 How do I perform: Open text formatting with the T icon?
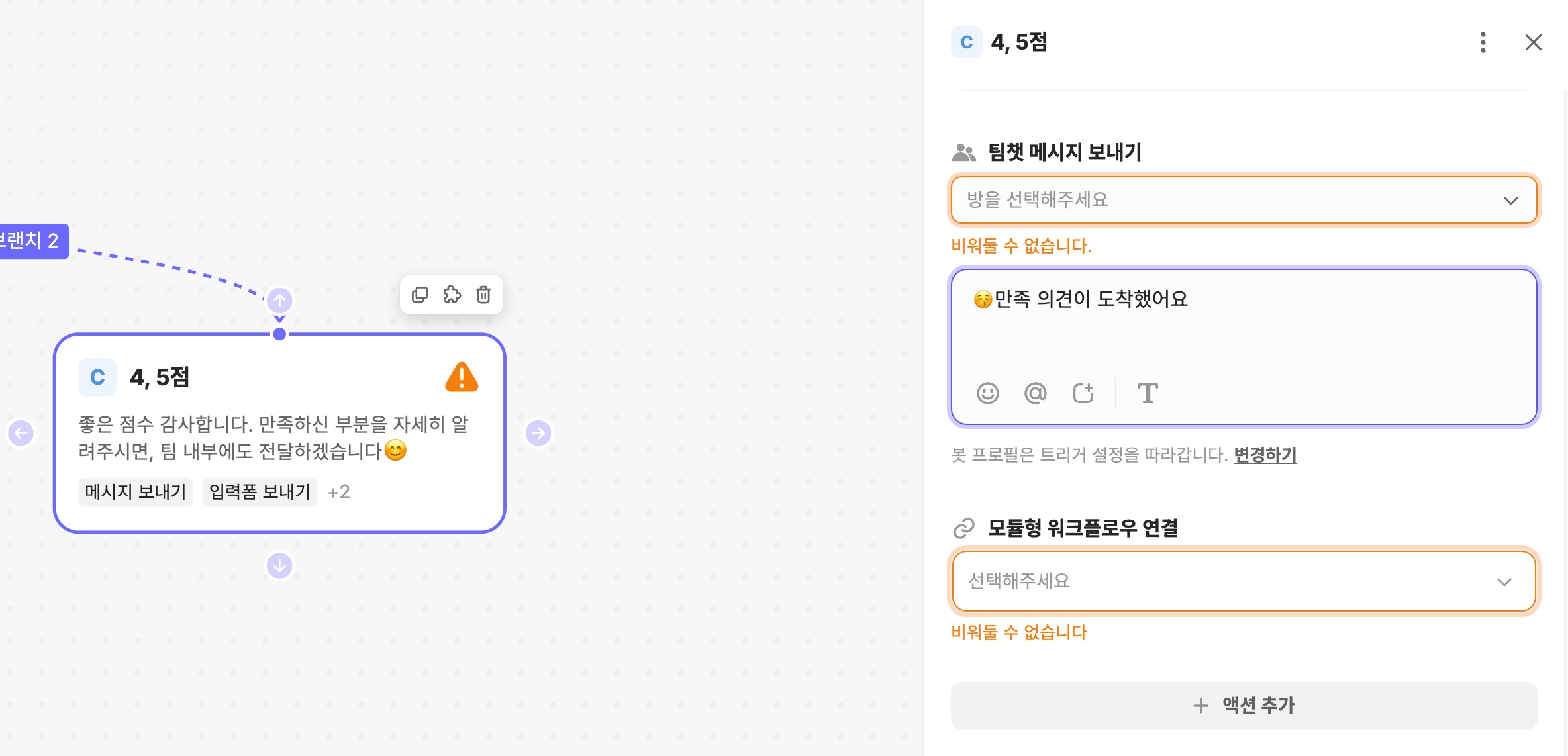click(x=1148, y=393)
